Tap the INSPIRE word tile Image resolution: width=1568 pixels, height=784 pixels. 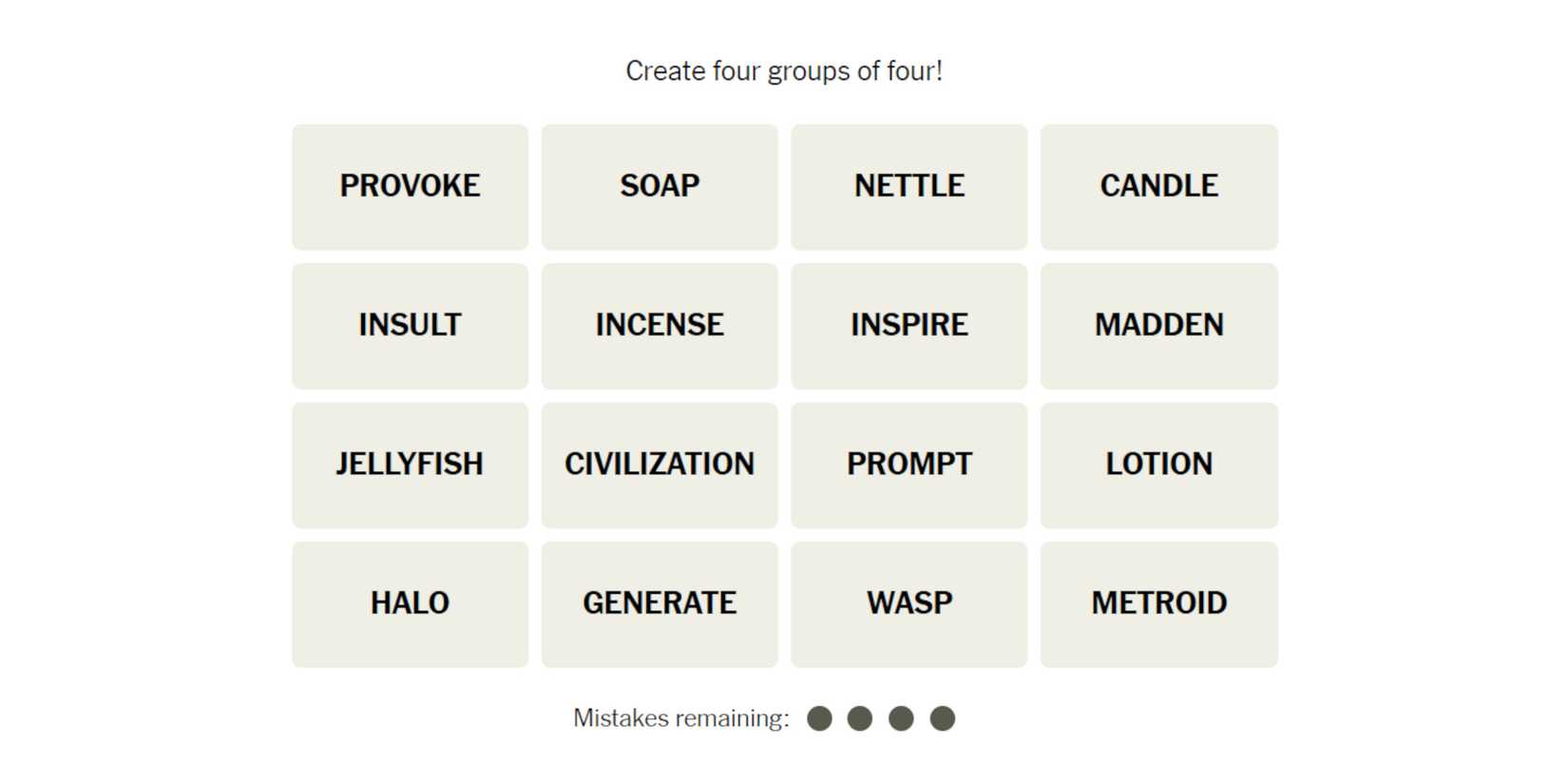908,325
